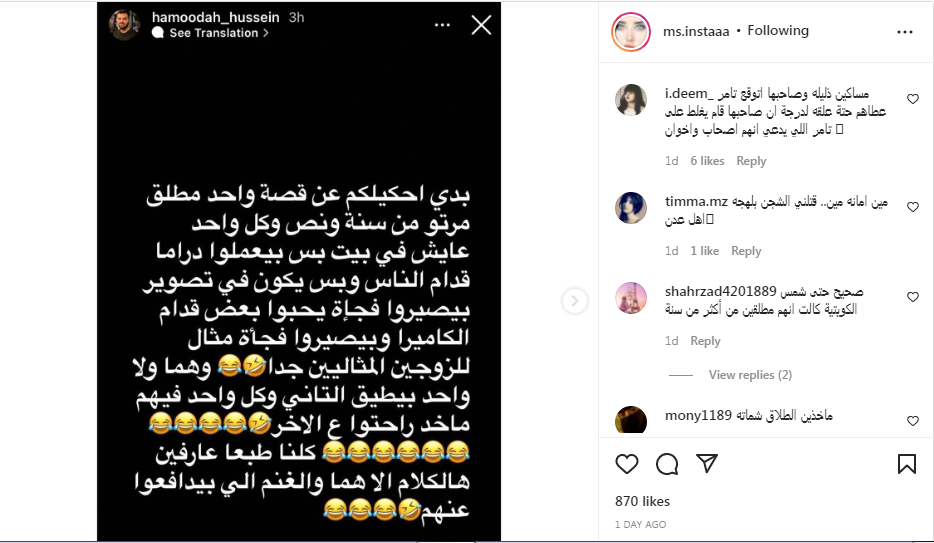
Task: Close the story with the X icon
Action: [x=481, y=25]
